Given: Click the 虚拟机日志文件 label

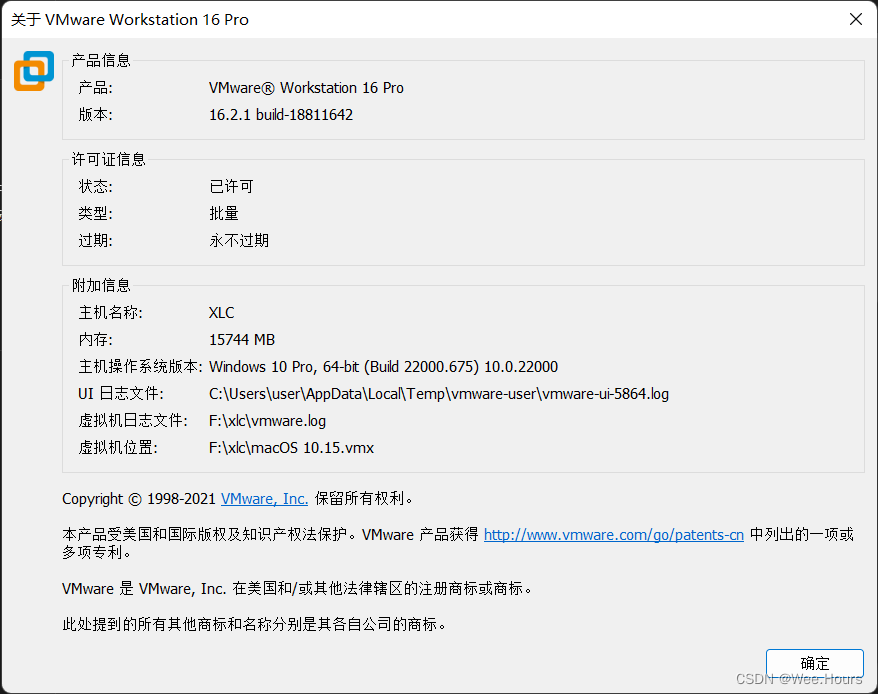Looking at the screenshot, I should 133,421.
